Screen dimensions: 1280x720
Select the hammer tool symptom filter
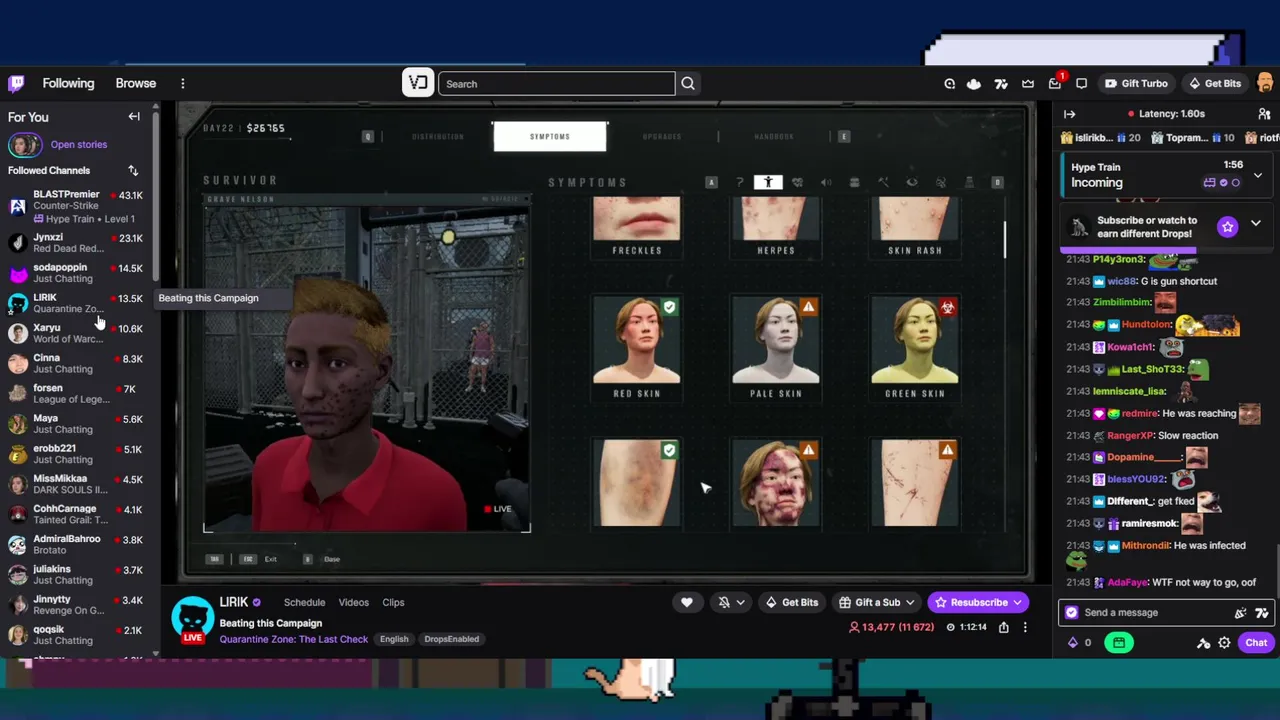tap(883, 182)
